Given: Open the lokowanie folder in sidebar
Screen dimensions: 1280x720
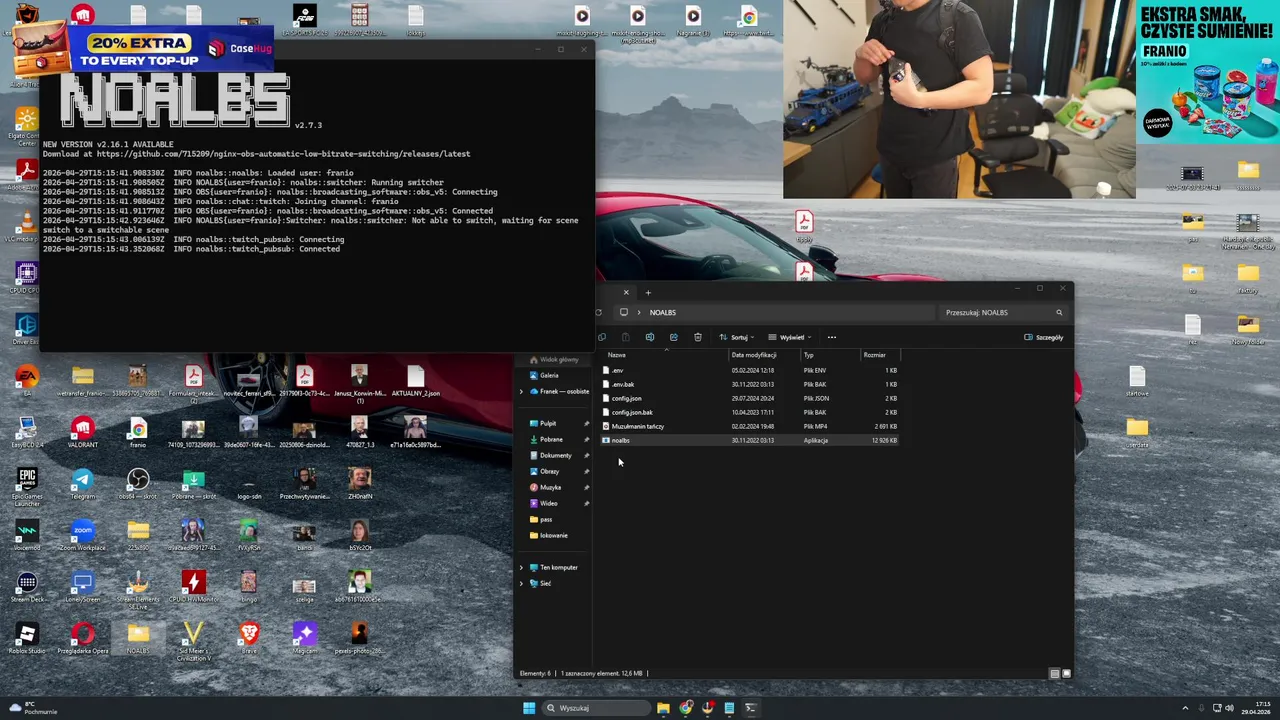Looking at the screenshot, I should (x=548, y=535).
